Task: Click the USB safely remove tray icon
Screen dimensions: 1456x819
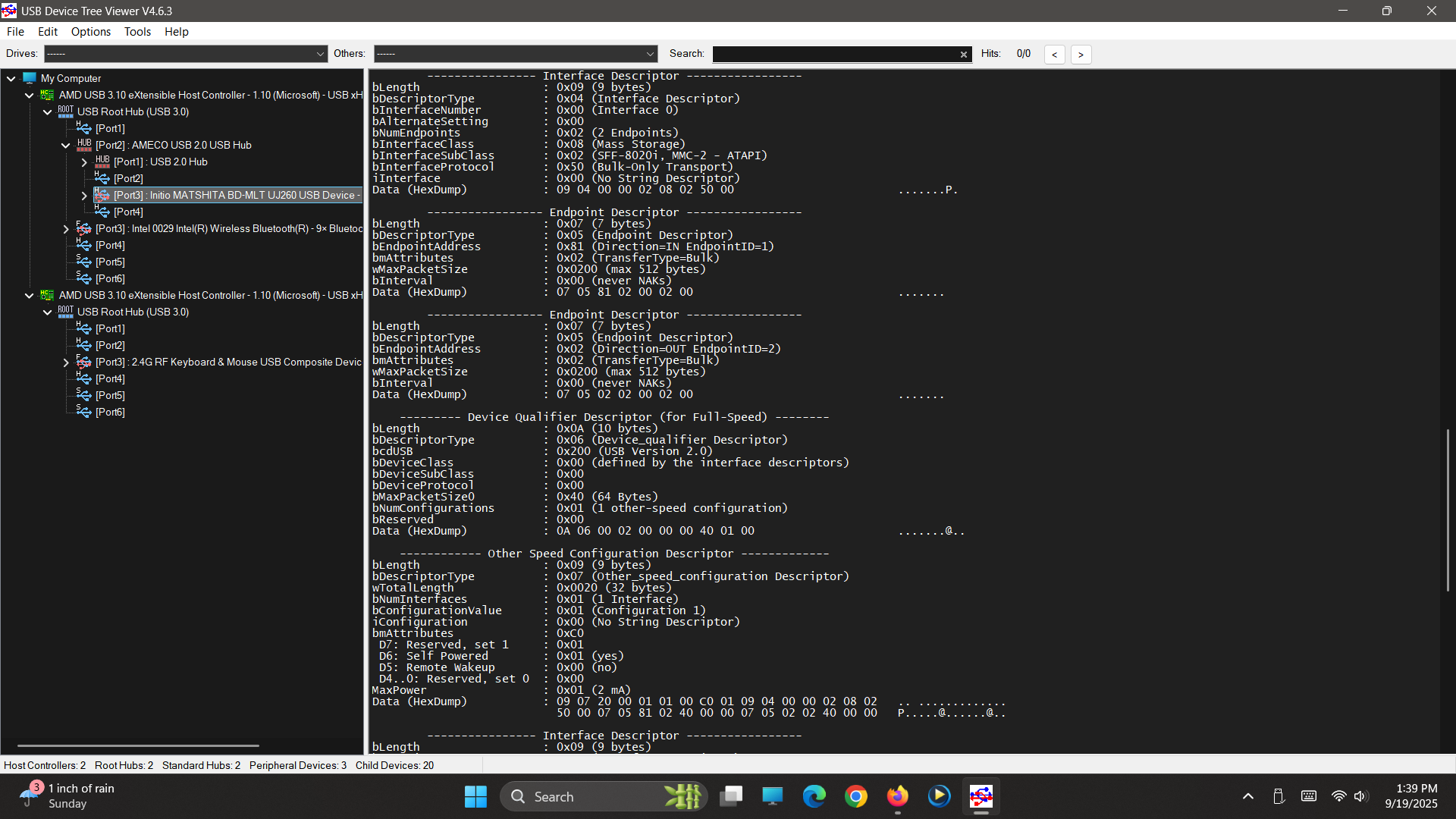Action: click(1279, 796)
